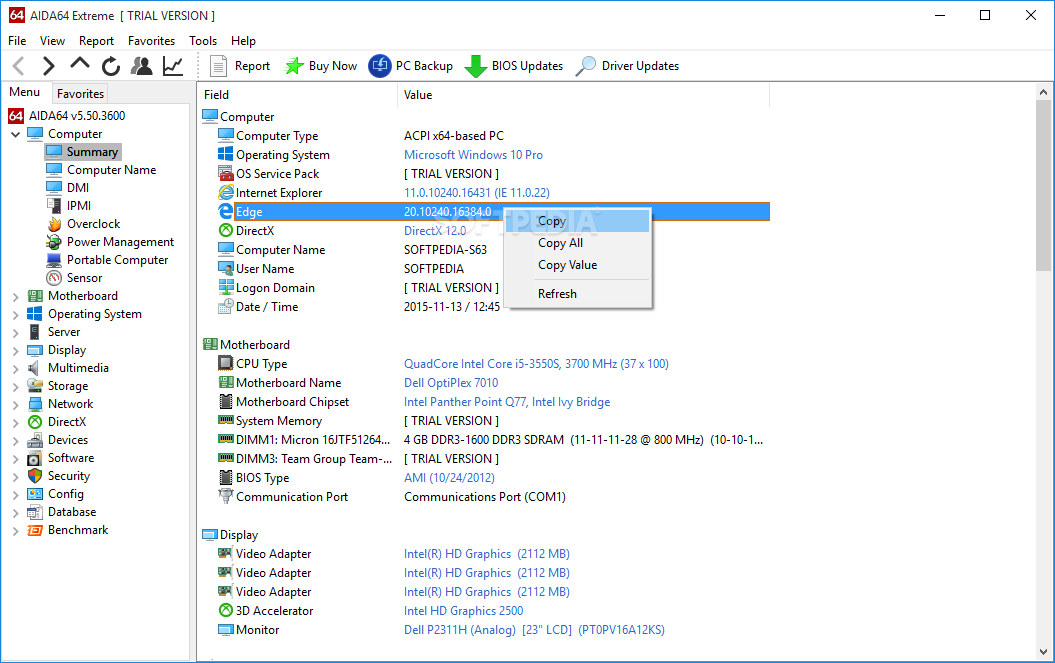Click the Refresh circular arrow toolbar icon
This screenshot has width=1055, height=663.
[111, 66]
